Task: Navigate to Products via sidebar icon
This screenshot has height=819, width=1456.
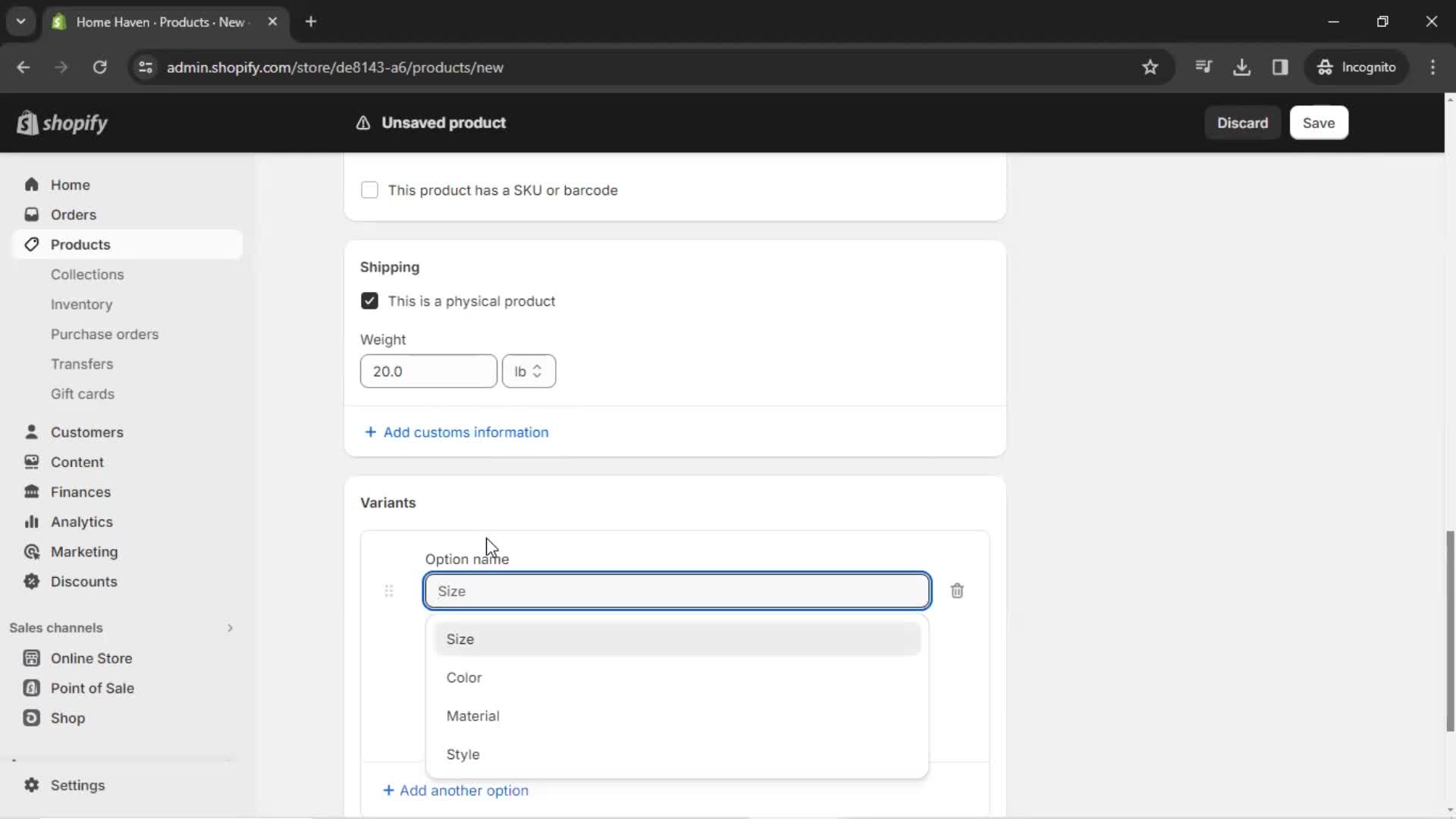Action: (x=31, y=244)
